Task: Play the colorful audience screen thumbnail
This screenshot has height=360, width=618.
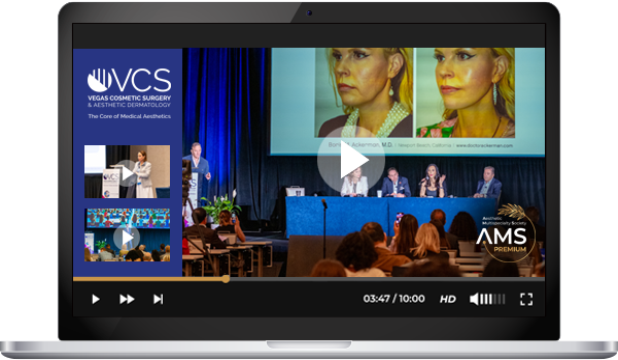Action: [127, 235]
